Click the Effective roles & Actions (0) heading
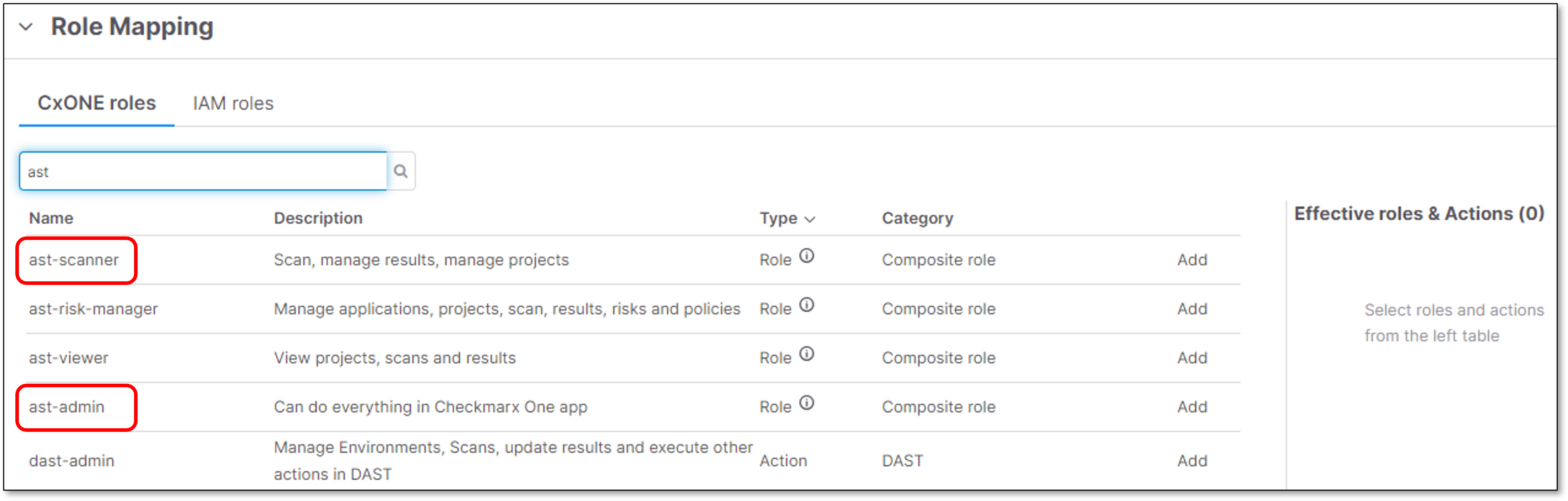The height and width of the screenshot is (501, 1568). tap(1419, 214)
